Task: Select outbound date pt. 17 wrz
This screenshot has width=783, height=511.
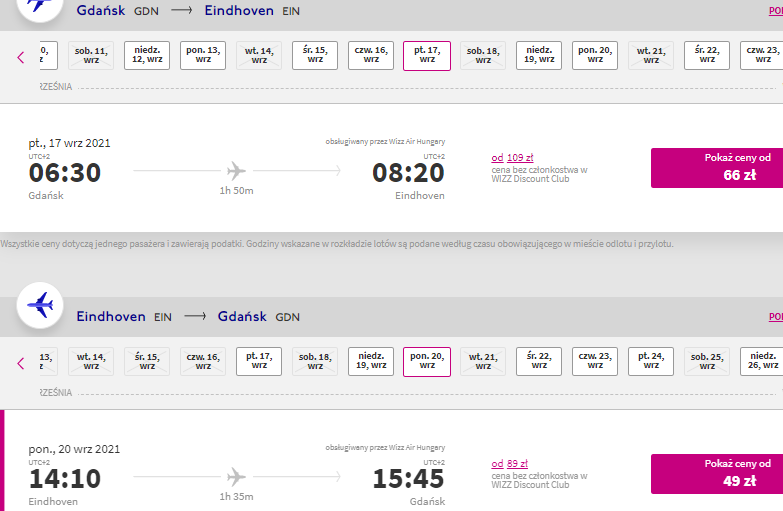Action: pyautogui.click(x=427, y=55)
